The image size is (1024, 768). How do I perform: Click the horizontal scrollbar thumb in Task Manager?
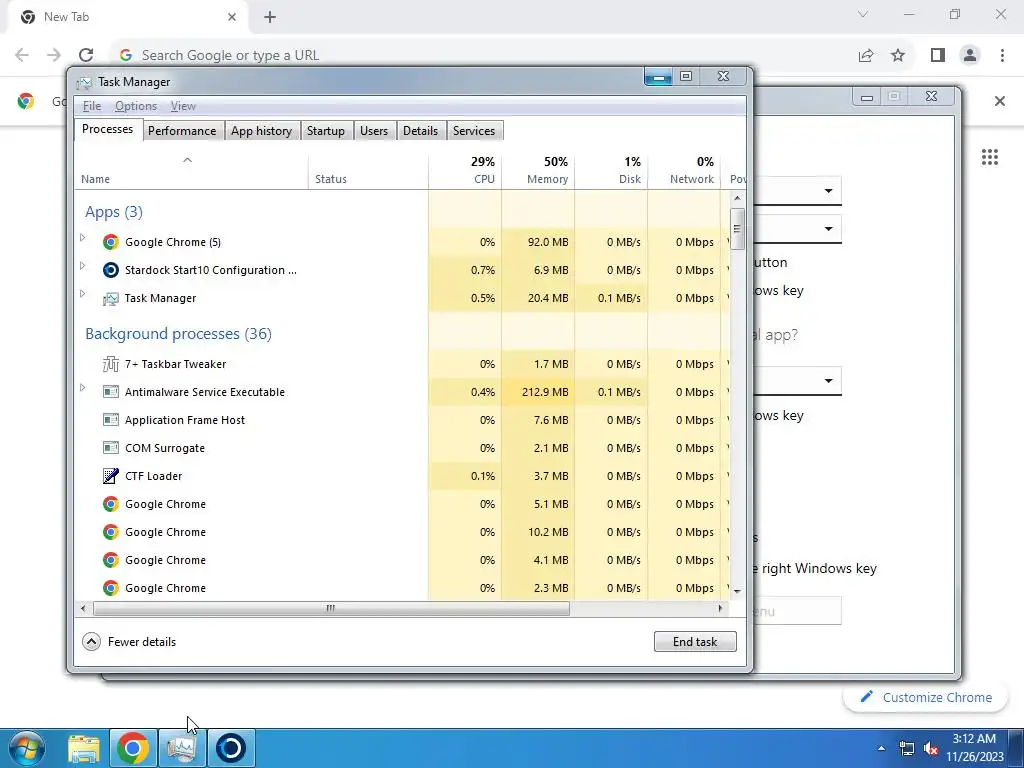tap(331, 609)
